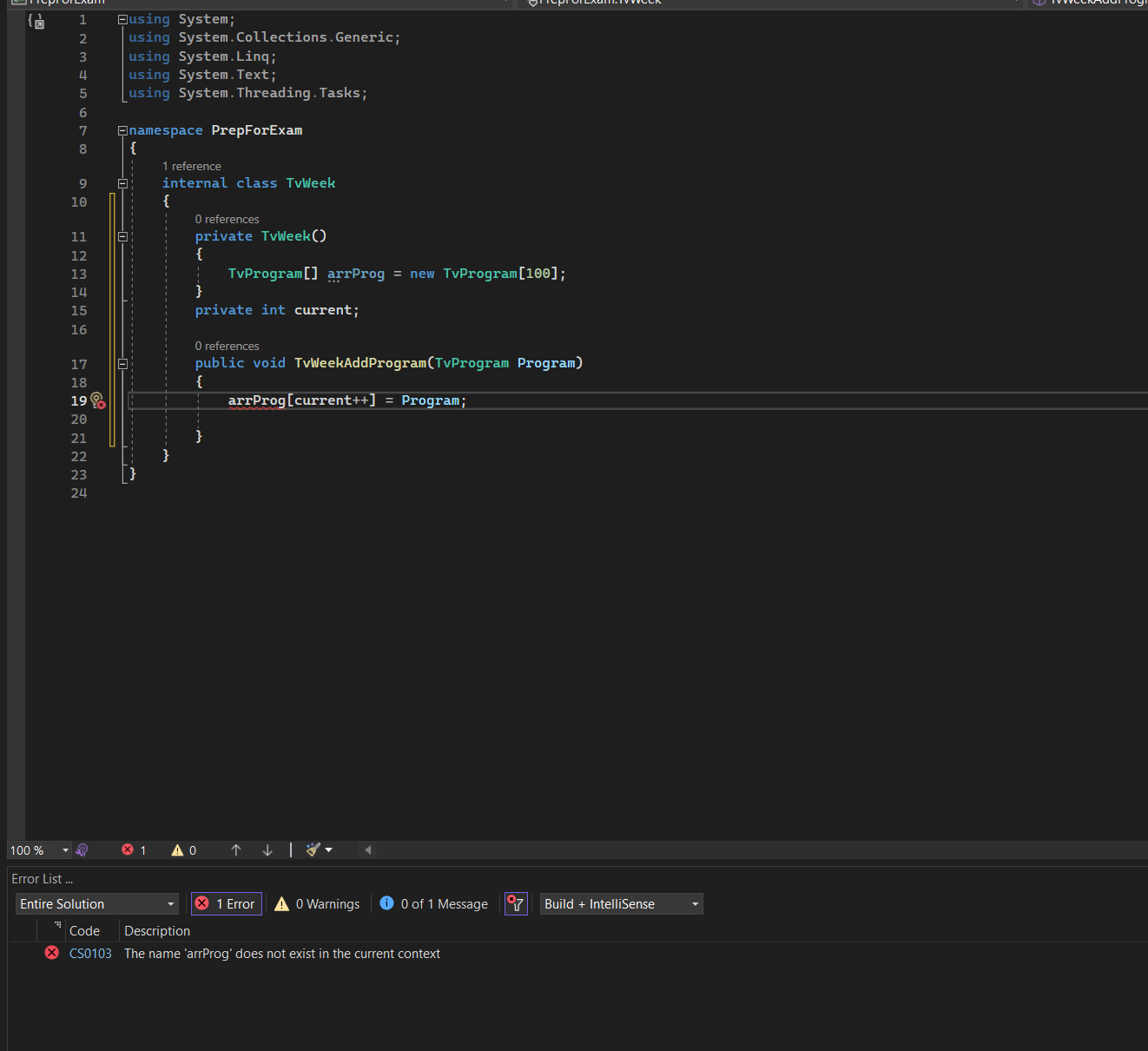Click the red error count icon in the editor status bar

128,850
